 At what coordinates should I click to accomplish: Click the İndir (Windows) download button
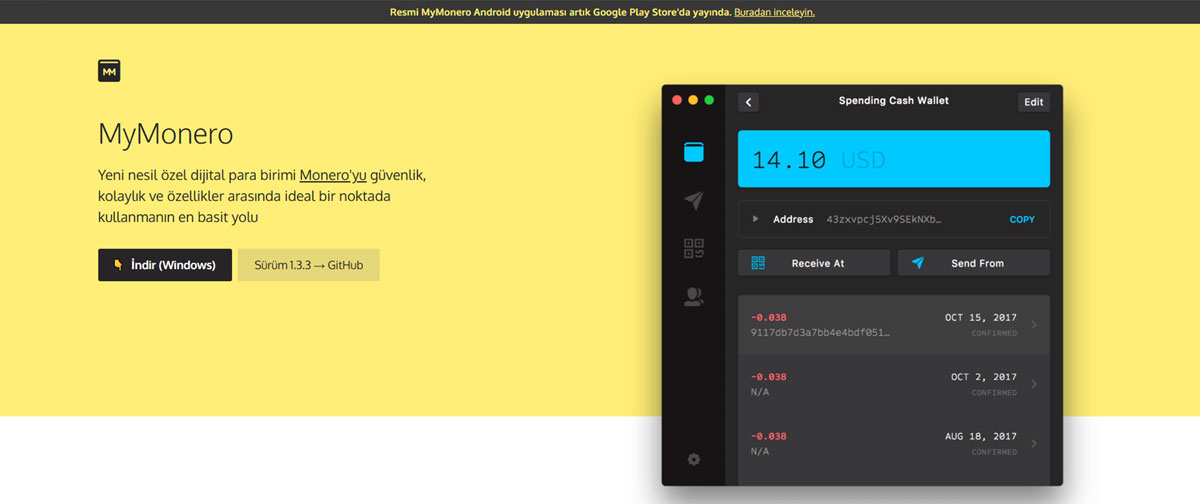[x=165, y=265]
